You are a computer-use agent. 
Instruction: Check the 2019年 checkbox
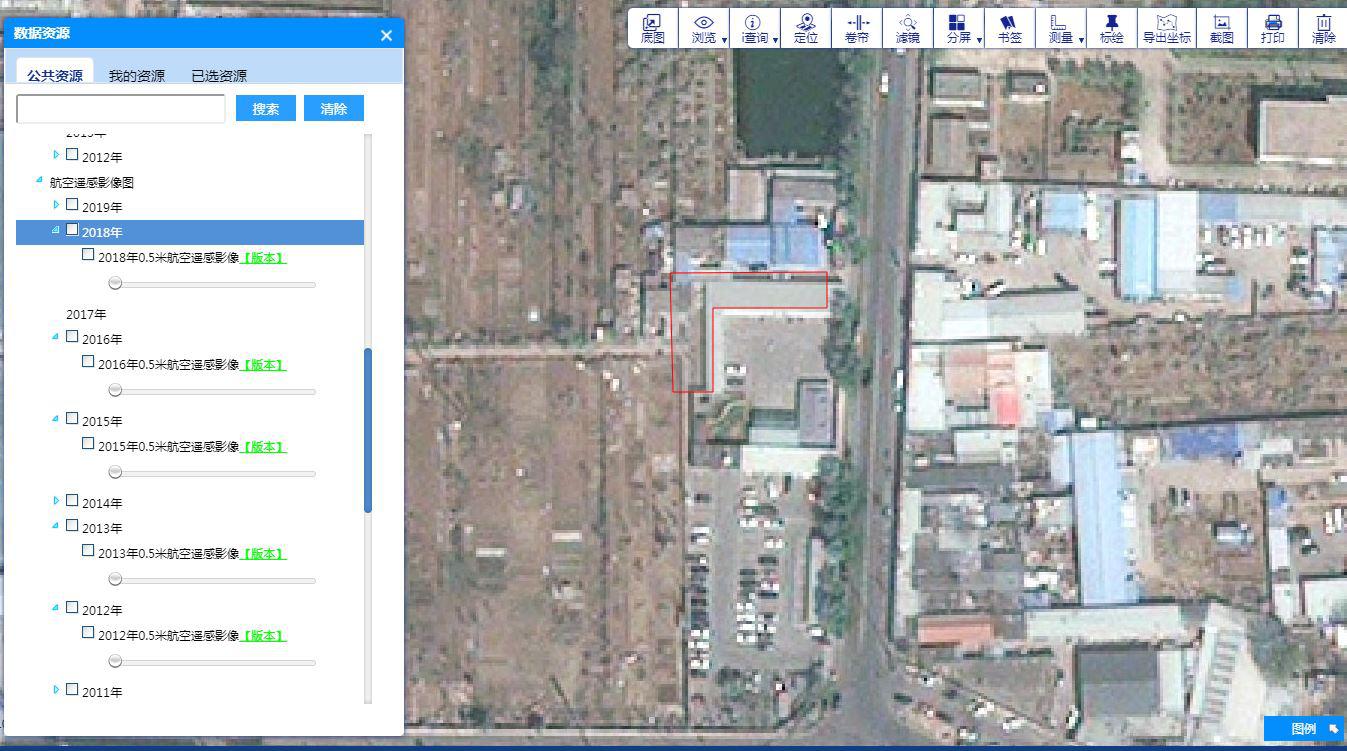click(72, 205)
